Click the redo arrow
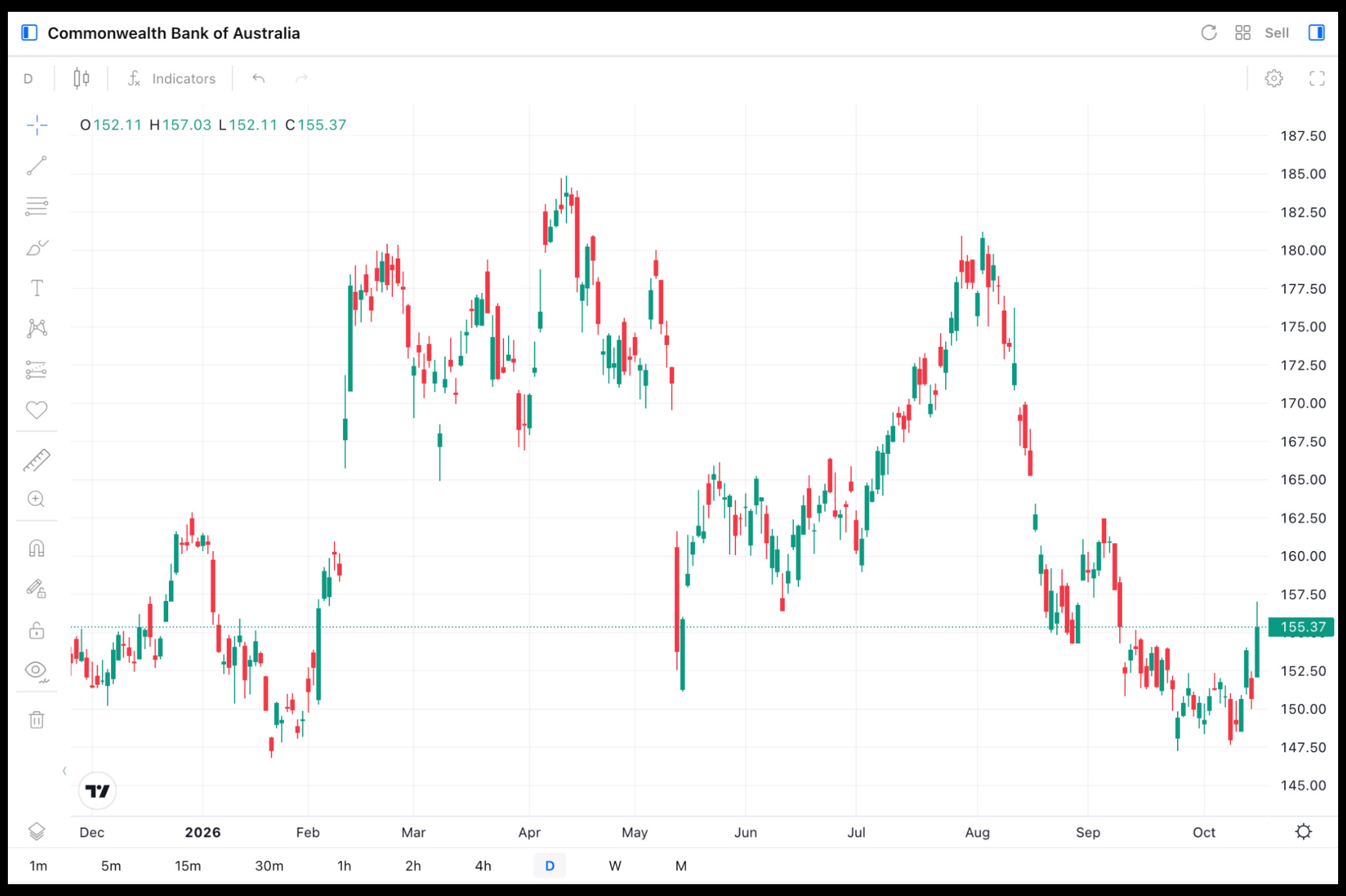 302,79
